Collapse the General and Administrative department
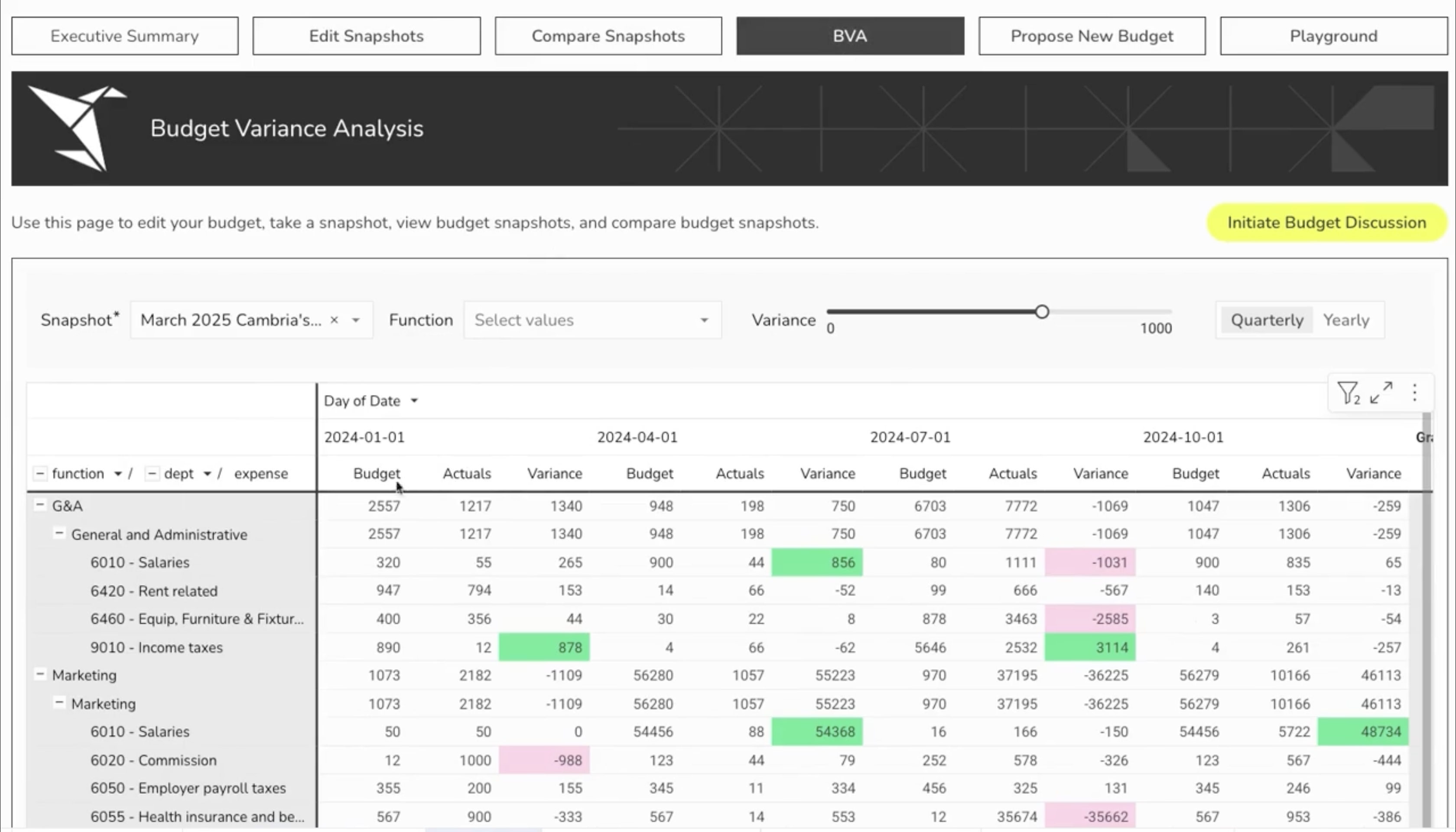This screenshot has height=832, width=1456. (59, 533)
